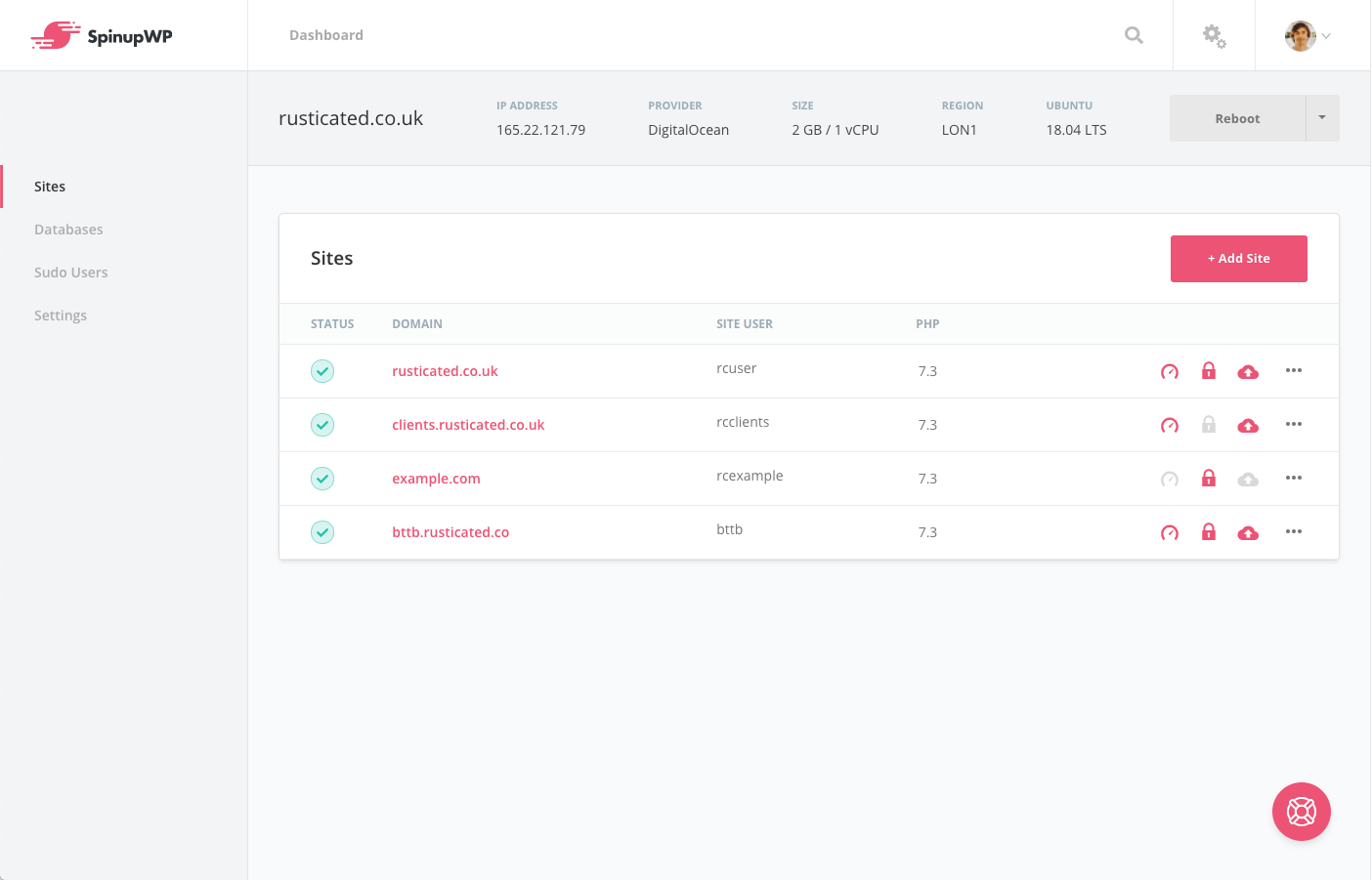The height and width of the screenshot is (880, 1372).
Task: Click the 18.04 LTS Ubuntu value
Action: (x=1076, y=130)
